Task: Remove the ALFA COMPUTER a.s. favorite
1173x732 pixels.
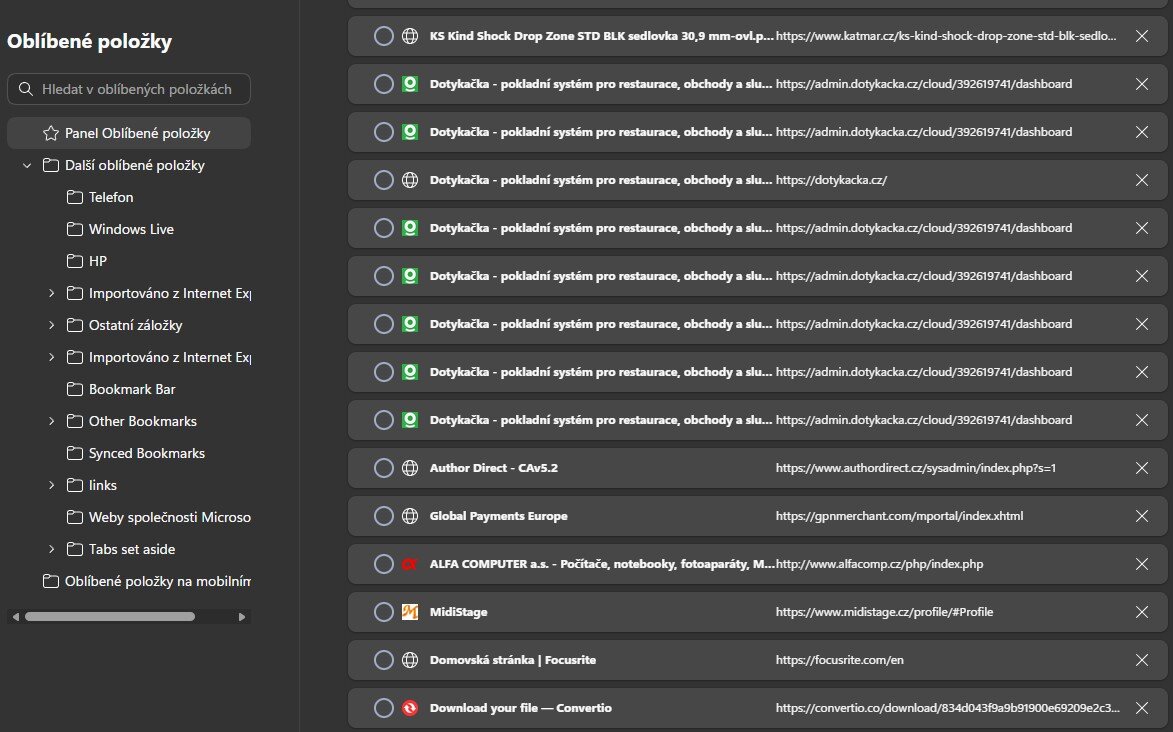Action: (1142, 564)
